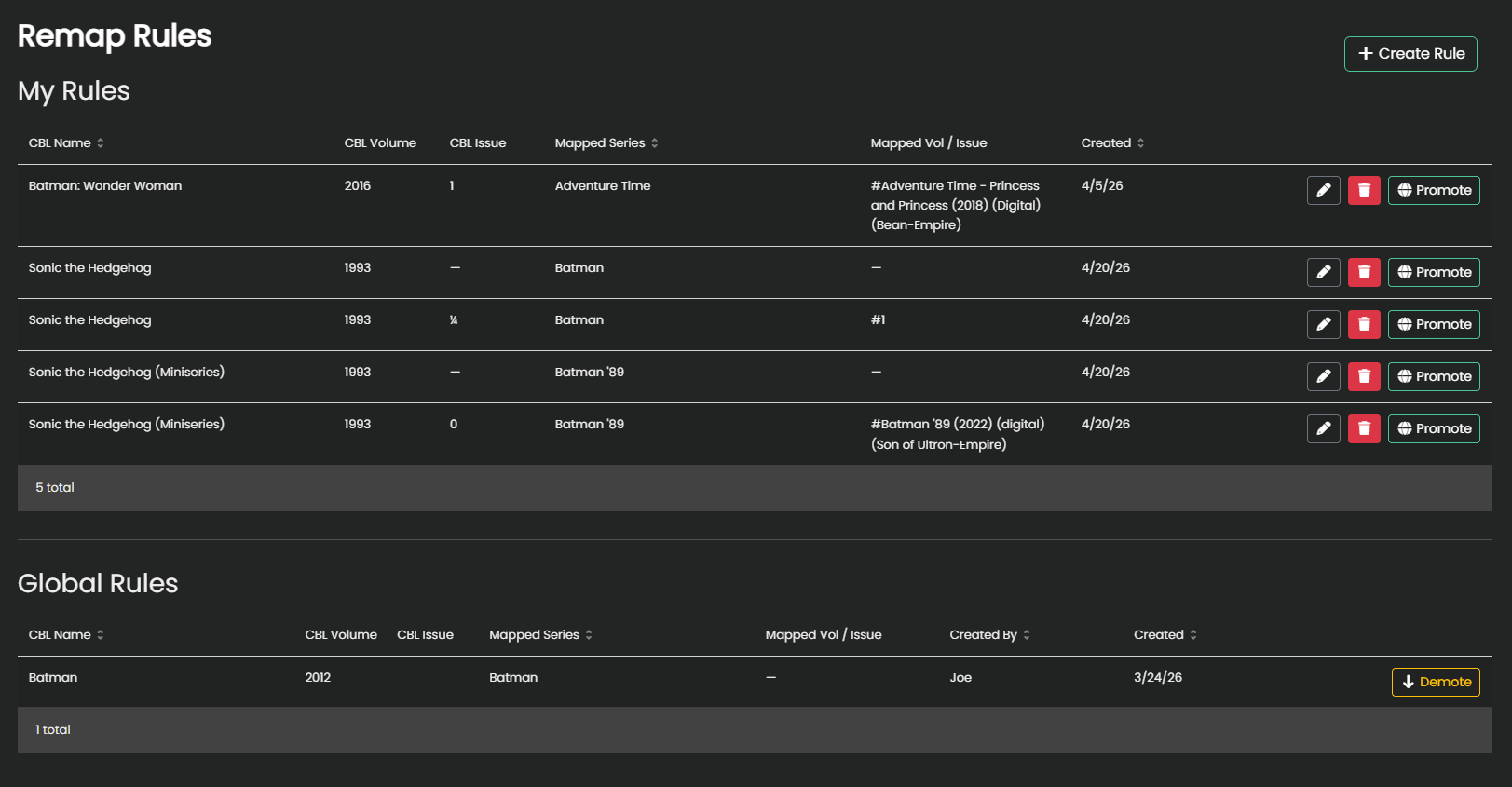
Task: Click the My Rules 'Mapped Vol / Issue' header
Action: (929, 142)
